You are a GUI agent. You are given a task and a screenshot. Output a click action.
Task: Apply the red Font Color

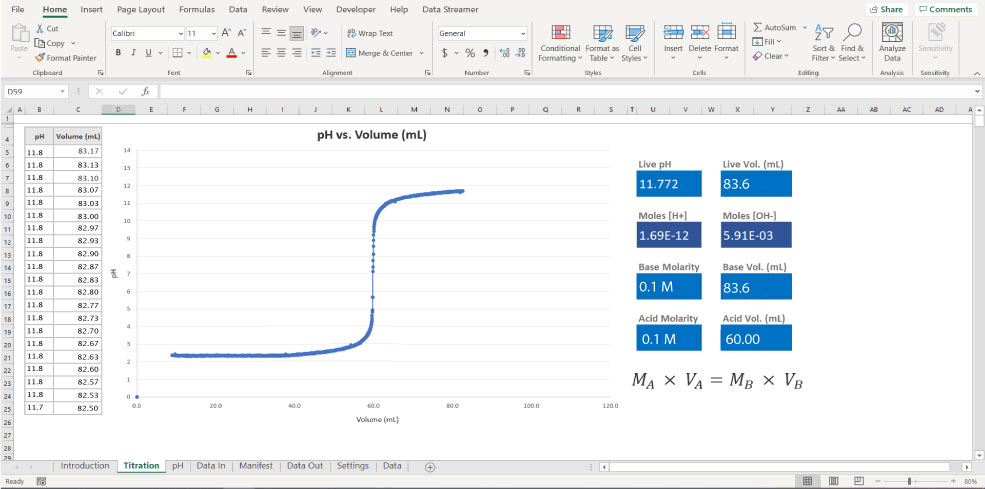tap(231, 53)
